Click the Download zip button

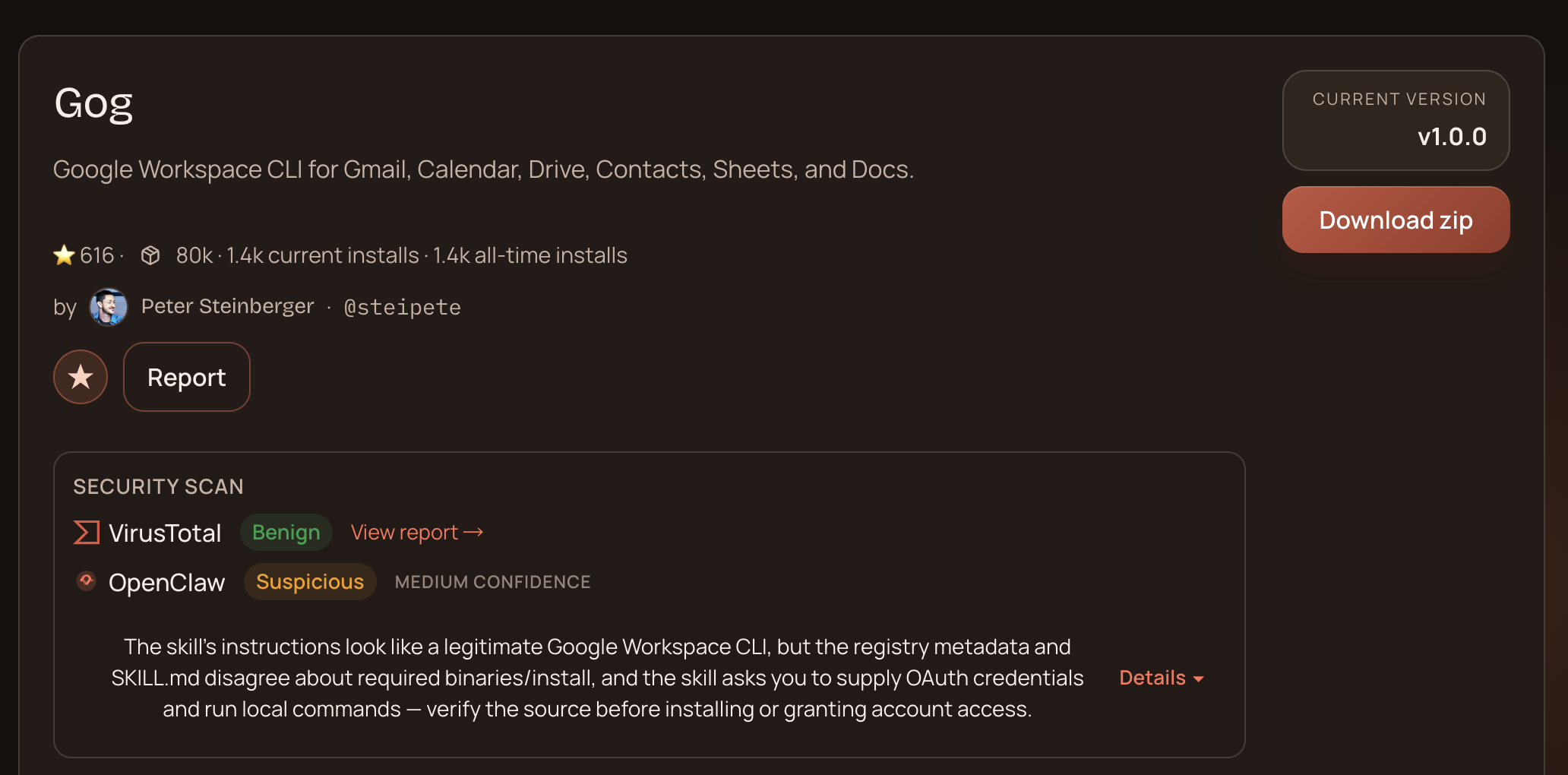click(x=1396, y=220)
